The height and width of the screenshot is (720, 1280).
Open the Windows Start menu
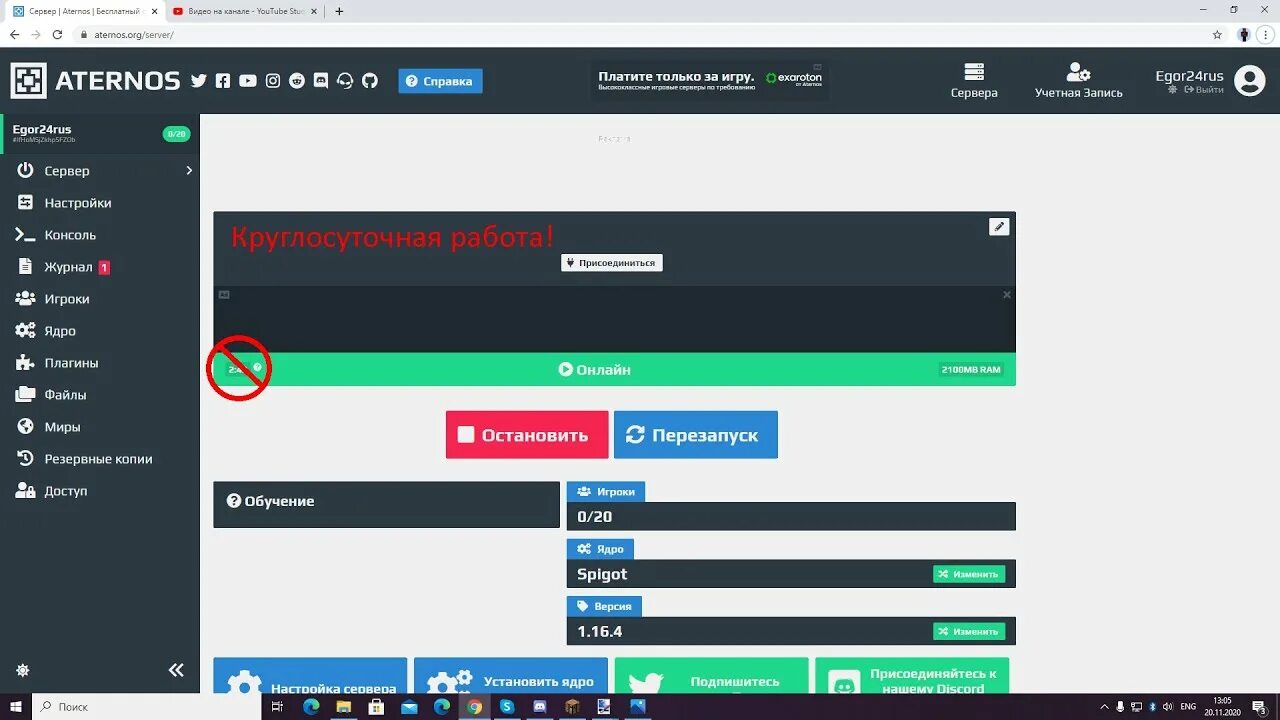pos(16,706)
